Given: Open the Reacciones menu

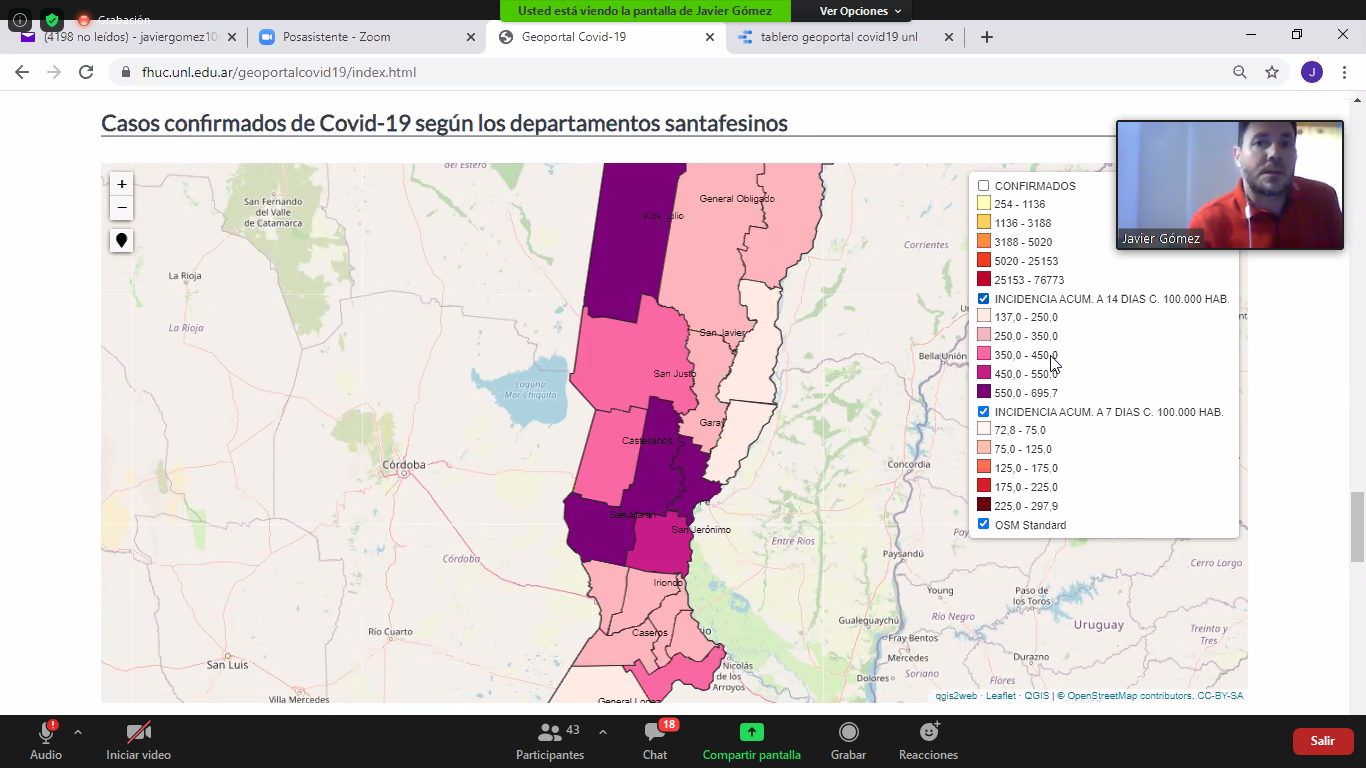Looking at the screenshot, I should [928, 740].
